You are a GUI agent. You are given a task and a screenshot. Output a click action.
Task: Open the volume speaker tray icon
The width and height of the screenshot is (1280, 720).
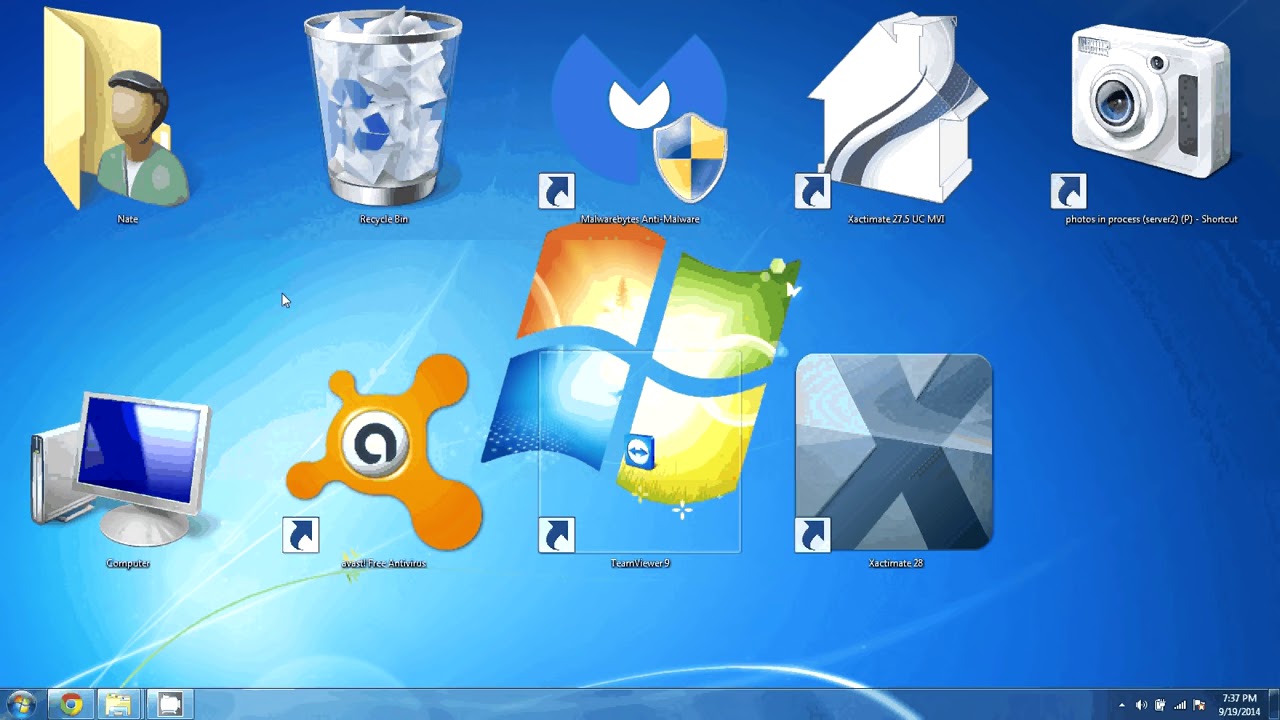[x=1141, y=705]
